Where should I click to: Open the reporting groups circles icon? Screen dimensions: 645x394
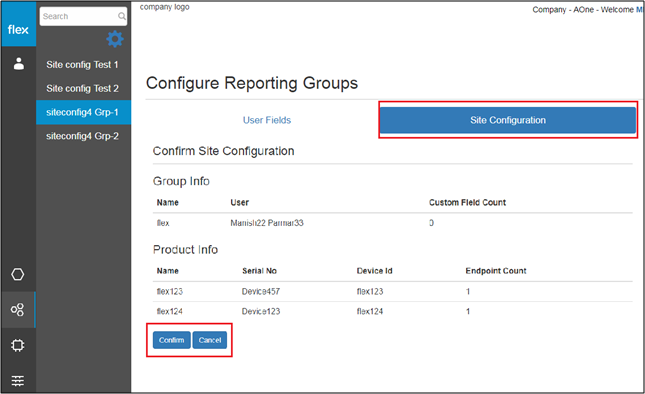coord(18,310)
